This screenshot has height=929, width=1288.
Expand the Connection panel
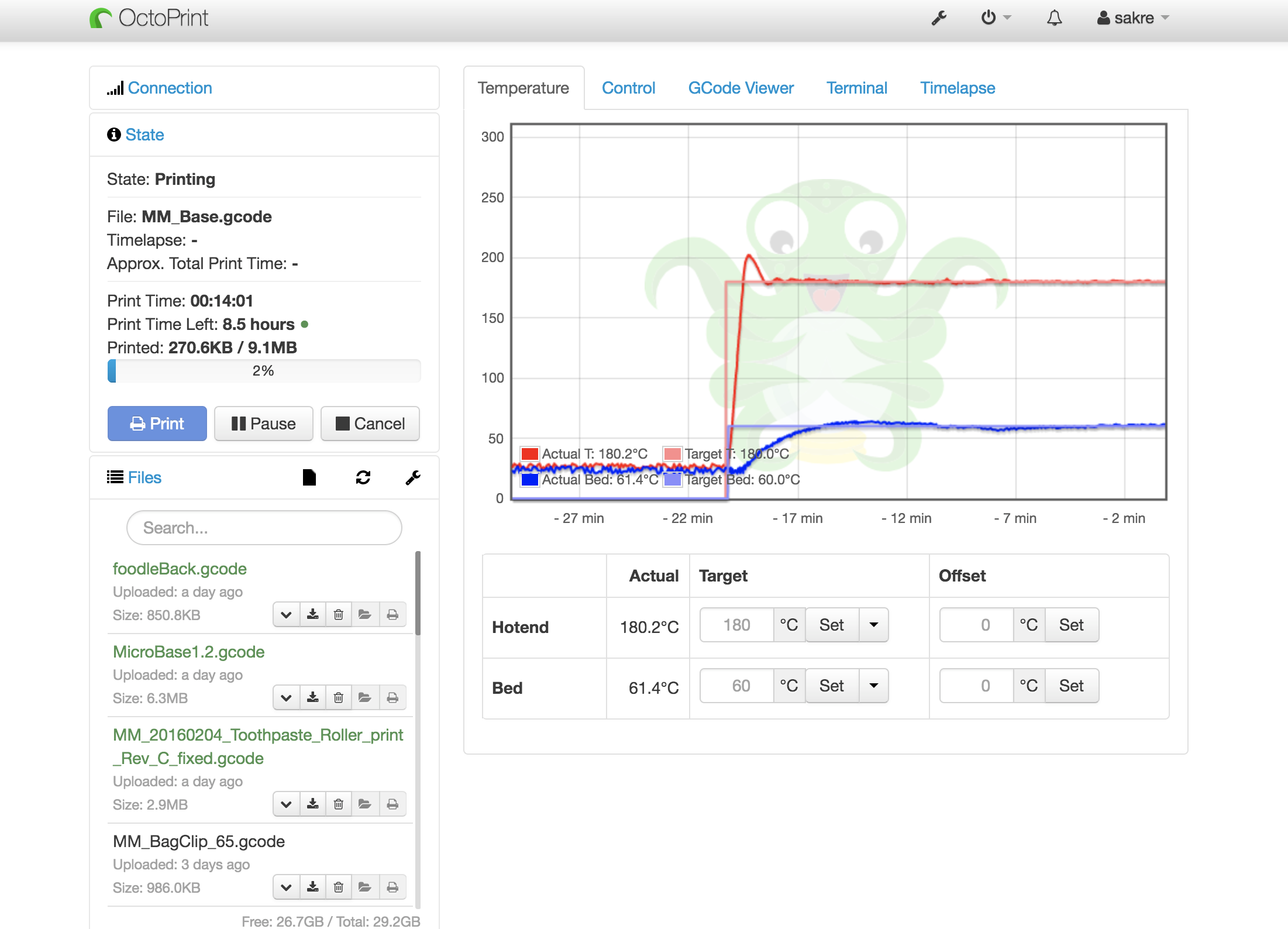170,88
